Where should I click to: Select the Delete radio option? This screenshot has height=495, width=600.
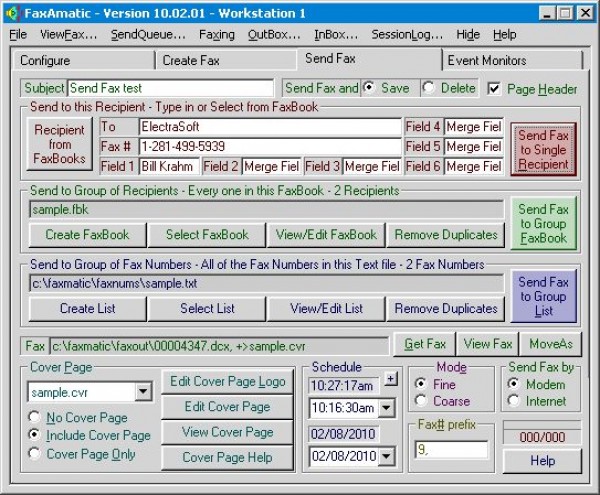(x=428, y=88)
